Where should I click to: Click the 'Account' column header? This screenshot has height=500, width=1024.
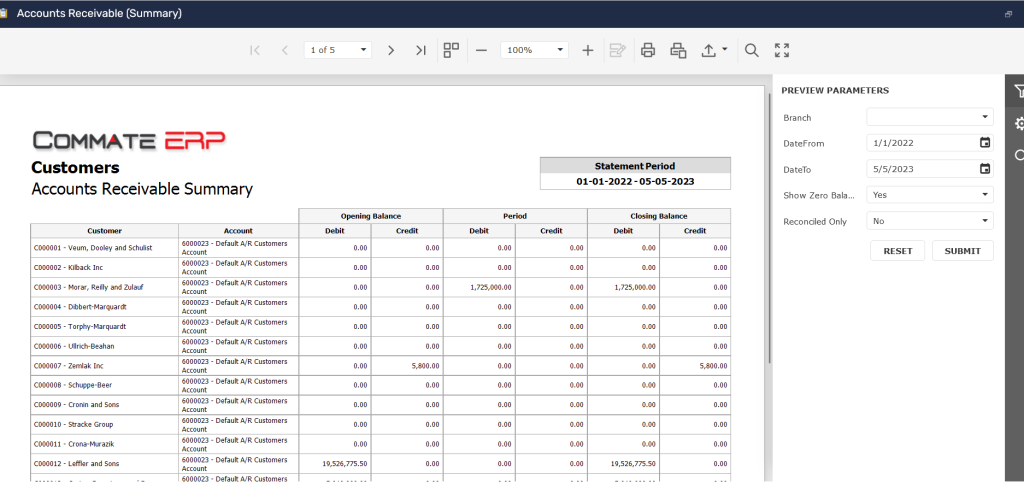click(x=238, y=230)
